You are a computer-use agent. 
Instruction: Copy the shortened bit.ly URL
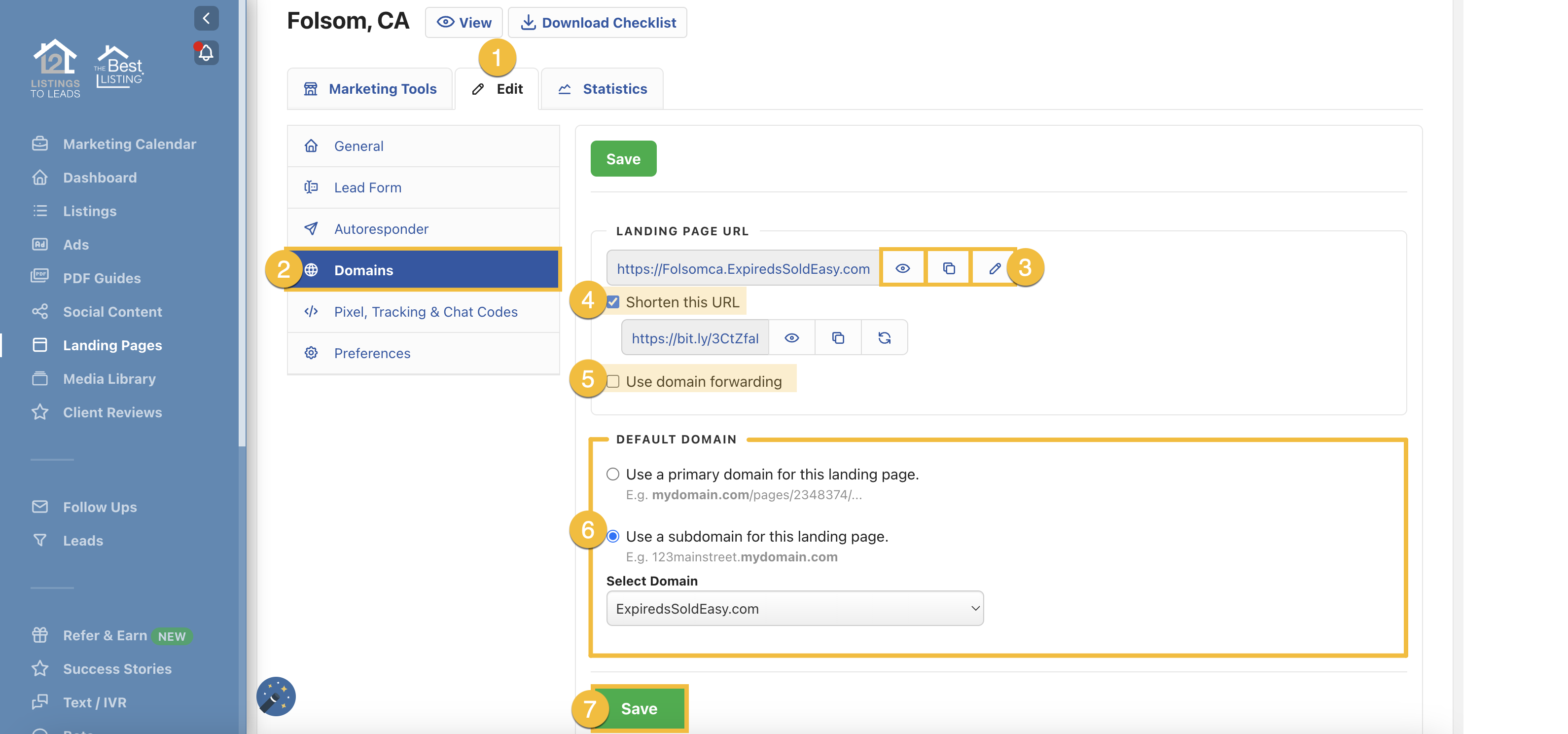(x=838, y=337)
